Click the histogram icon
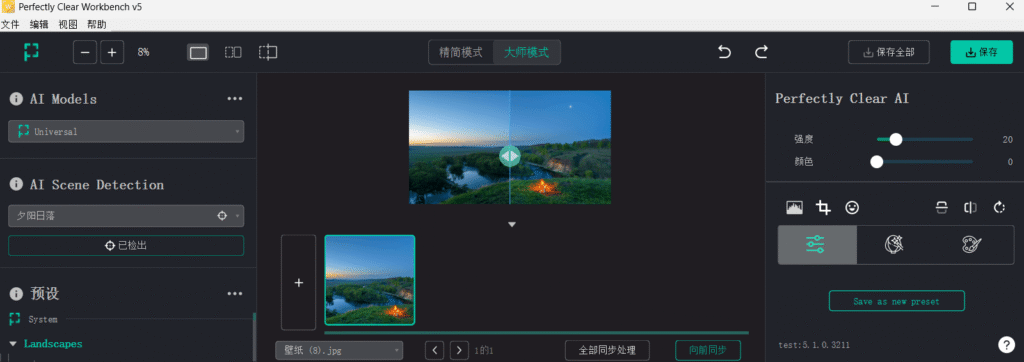The width and height of the screenshot is (1024, 362). click(794, 208)
